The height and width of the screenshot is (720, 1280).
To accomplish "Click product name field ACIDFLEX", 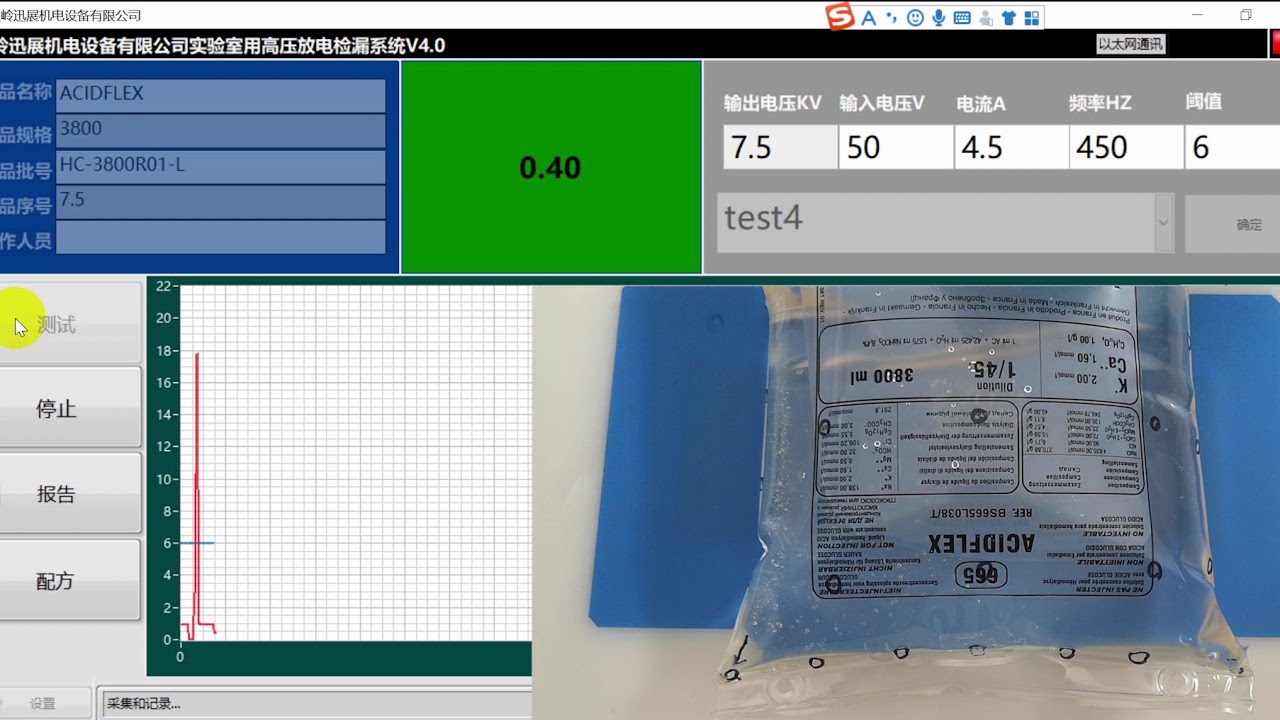I will [x=221, y=96].
